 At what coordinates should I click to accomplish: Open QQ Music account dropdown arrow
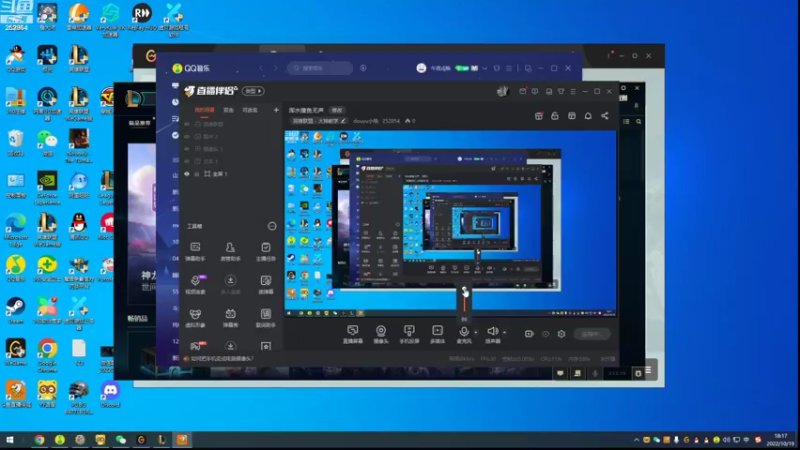[484, 68]
